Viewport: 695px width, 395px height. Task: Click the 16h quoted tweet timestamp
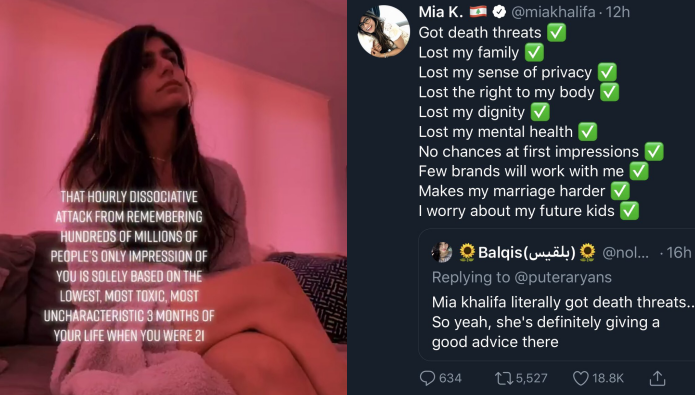coord(679,253)
